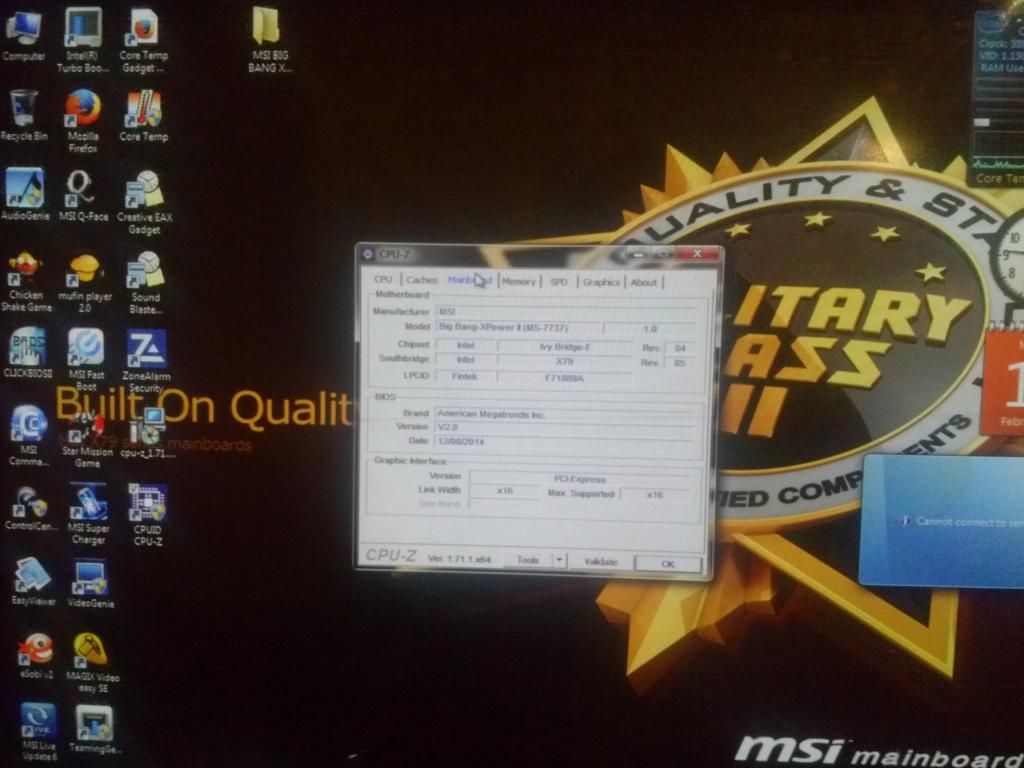Open the MSI BIG BANG X folder
1024x768 pixels.
[x=270, y=40]
